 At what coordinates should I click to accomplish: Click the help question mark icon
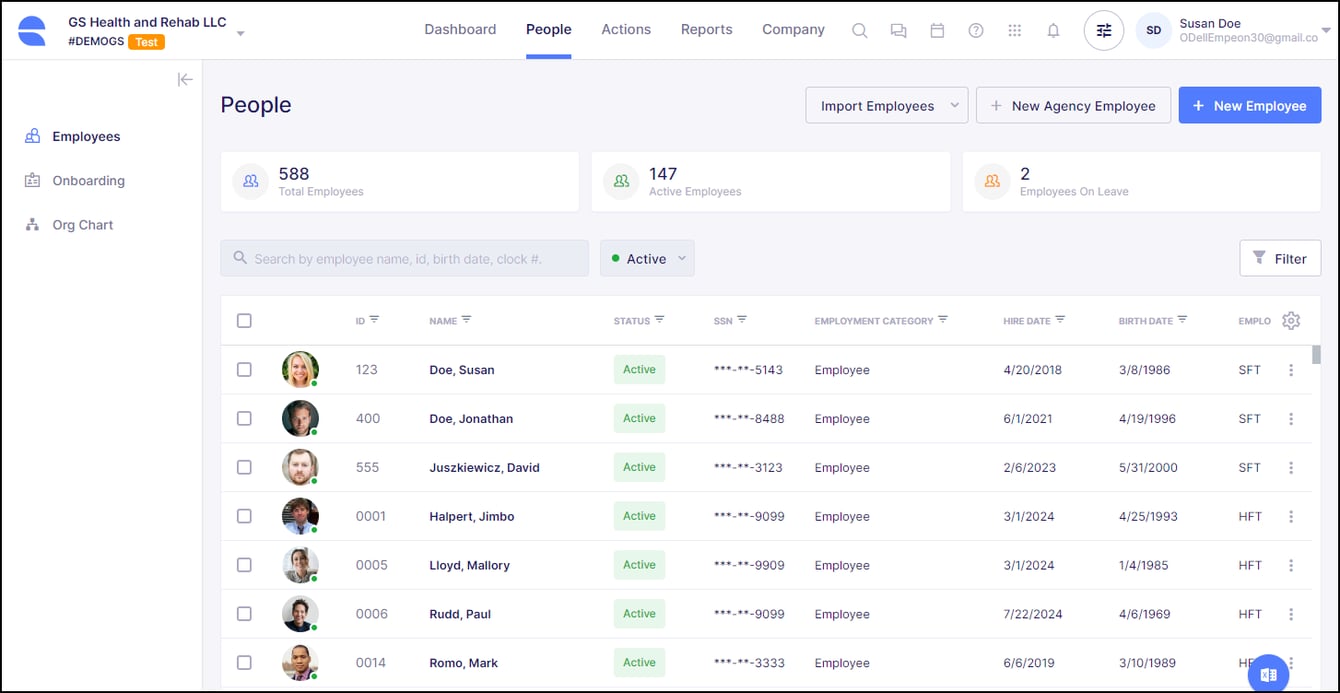click(976, 30)
